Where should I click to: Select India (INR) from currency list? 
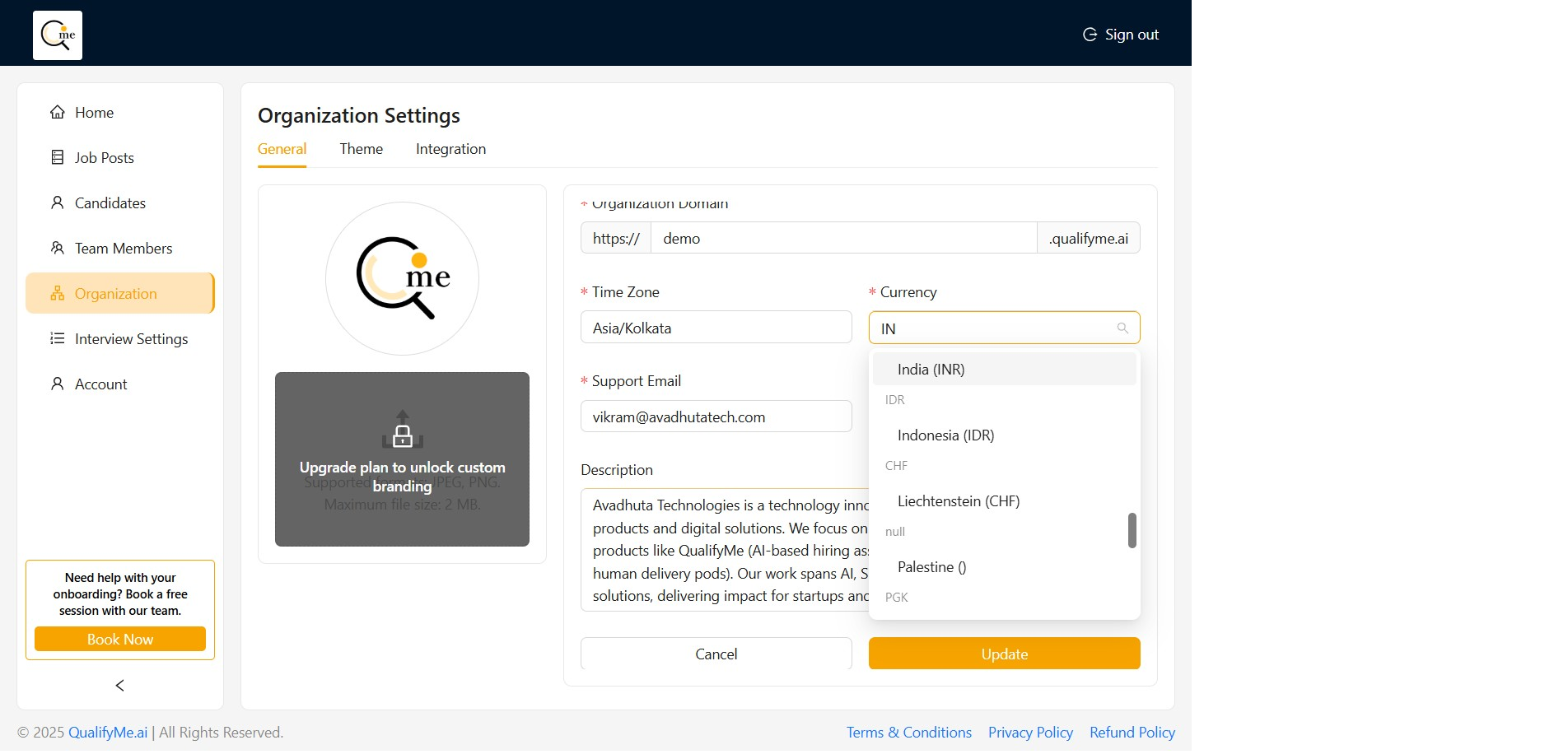point(931,370)
